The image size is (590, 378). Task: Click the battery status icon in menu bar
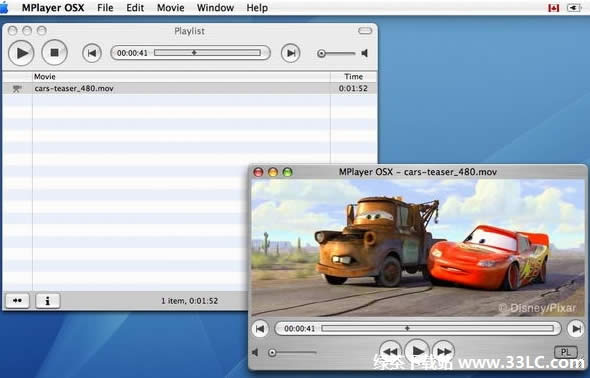pyautogui.click(x=574, y=8)
